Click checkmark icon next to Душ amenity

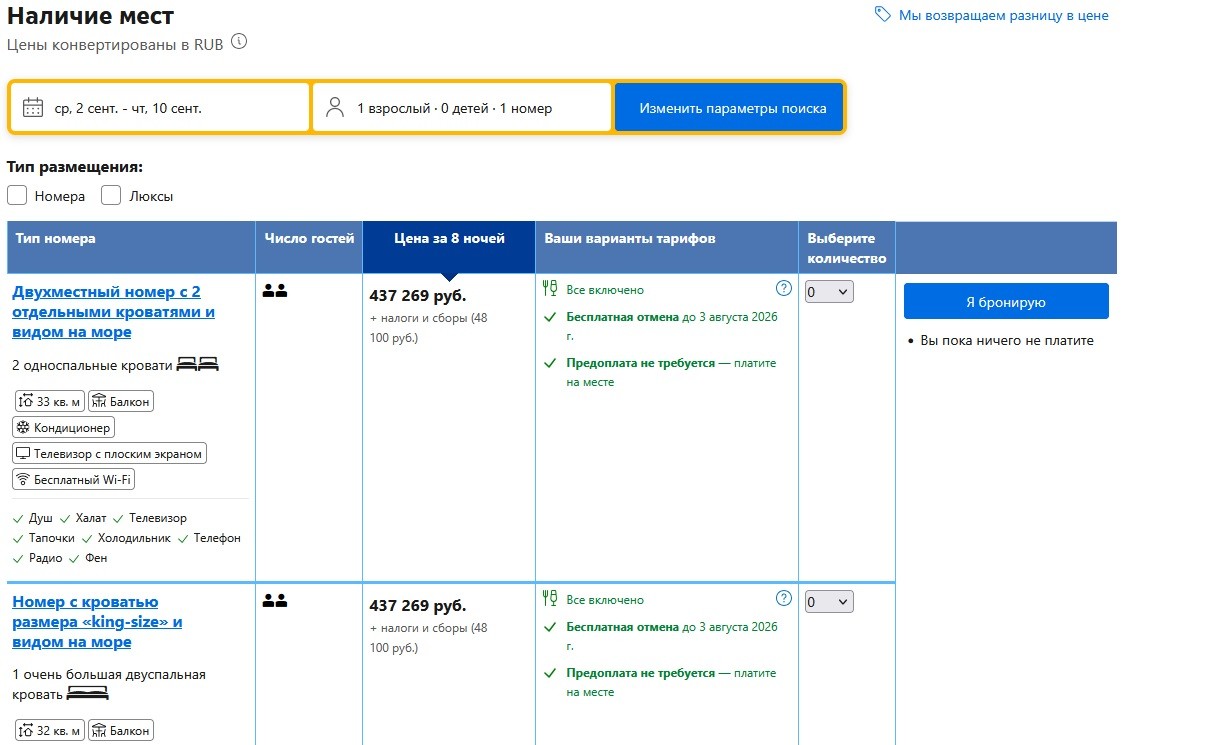pos(18,518)
